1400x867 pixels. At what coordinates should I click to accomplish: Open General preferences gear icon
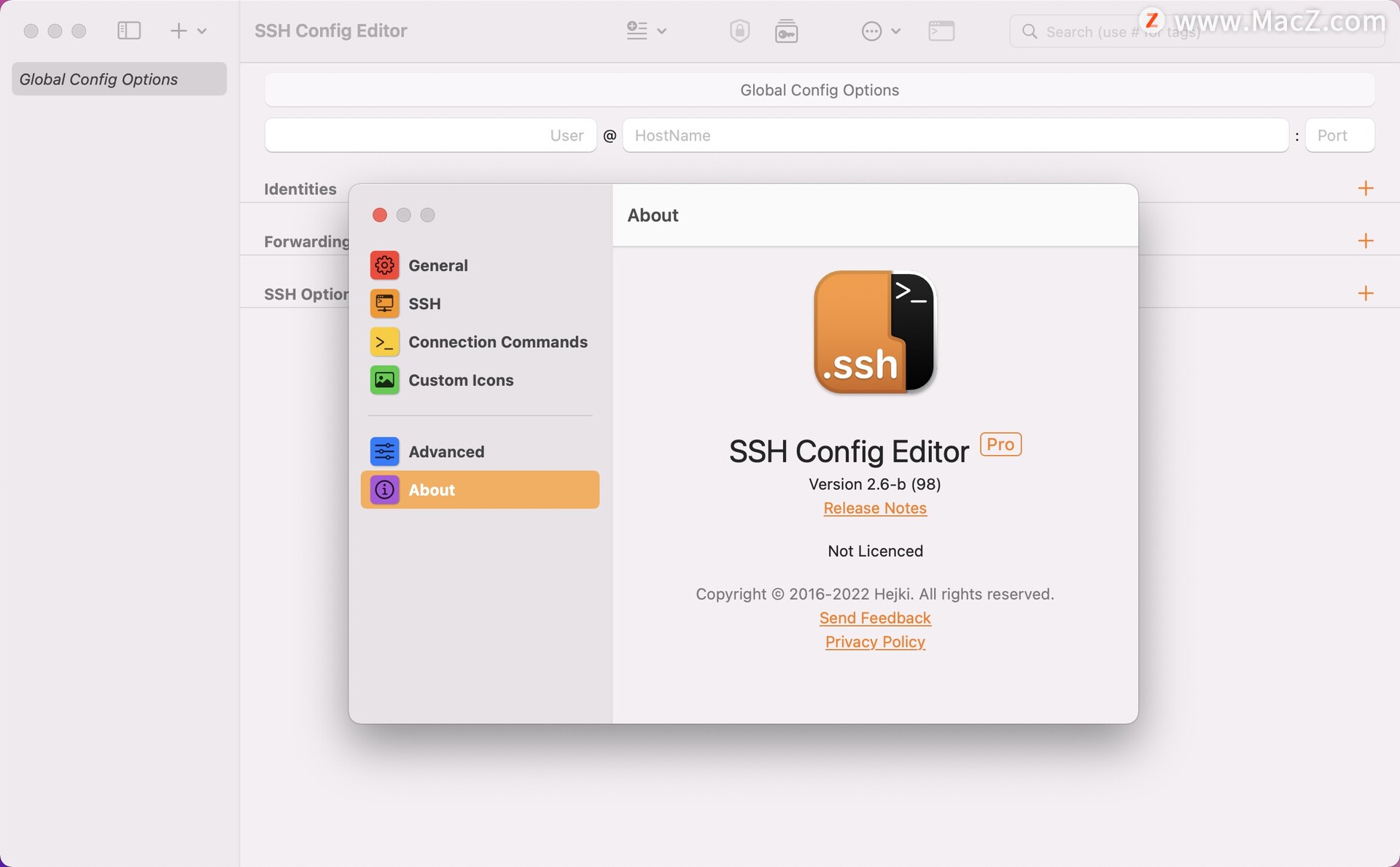pos(384,265)
